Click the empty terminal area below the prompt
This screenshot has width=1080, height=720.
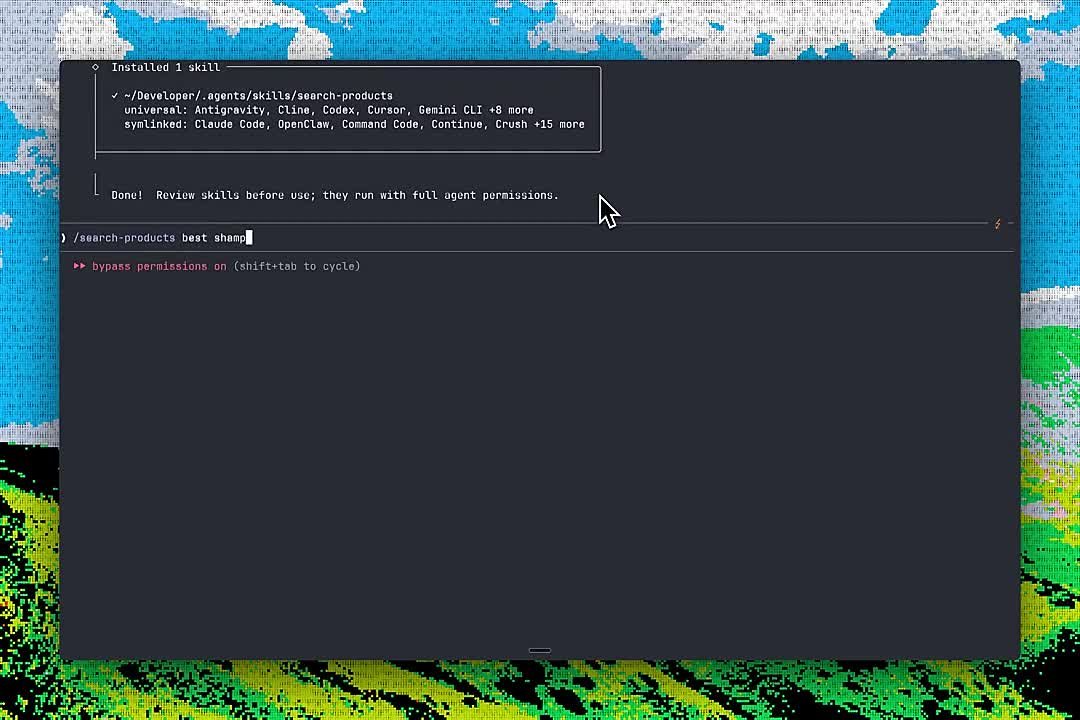click(540, 455)
